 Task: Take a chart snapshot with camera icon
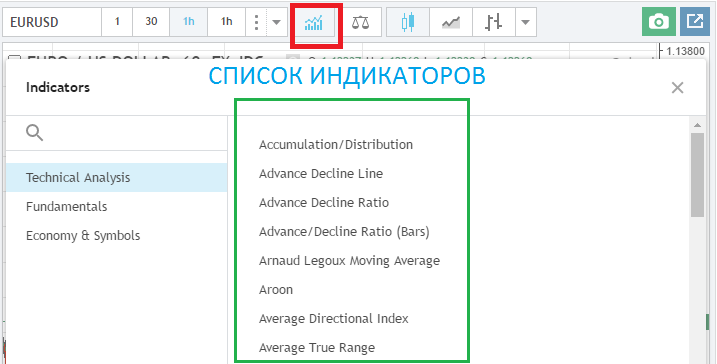tap(658, 21)
